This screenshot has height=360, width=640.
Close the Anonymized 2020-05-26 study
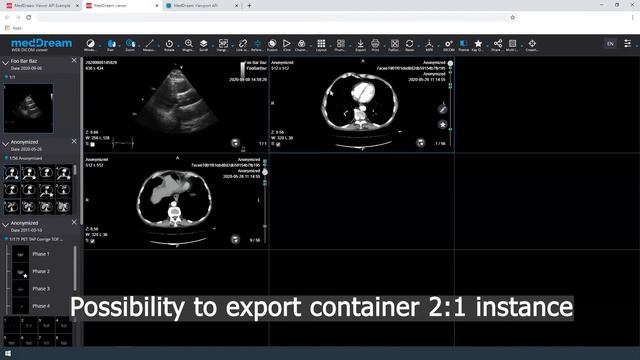pos(74,141)
